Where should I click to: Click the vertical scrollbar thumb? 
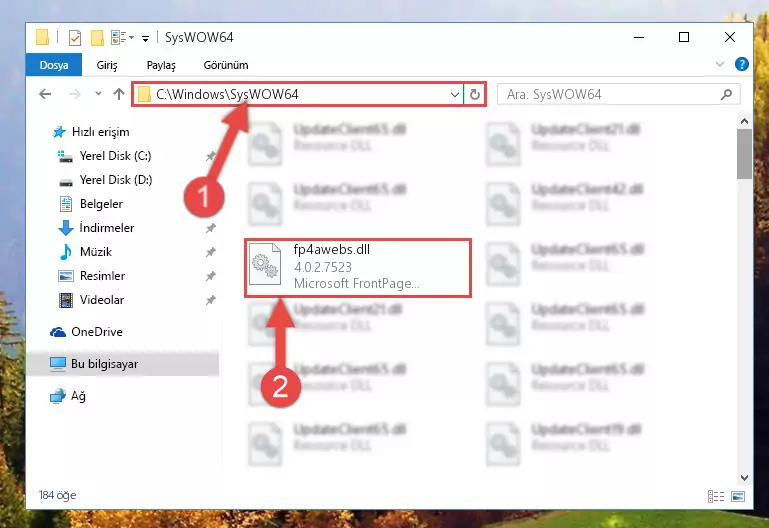(744, 155)
